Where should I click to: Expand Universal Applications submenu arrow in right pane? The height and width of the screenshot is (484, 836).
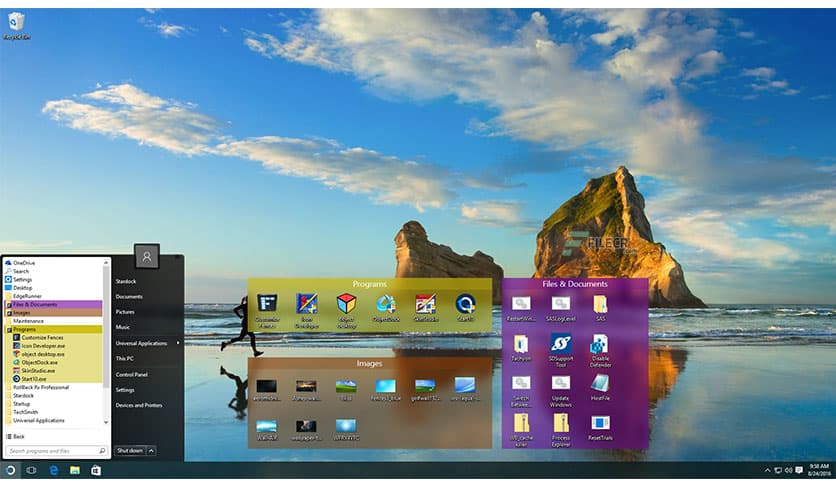[x=178, y=343]
